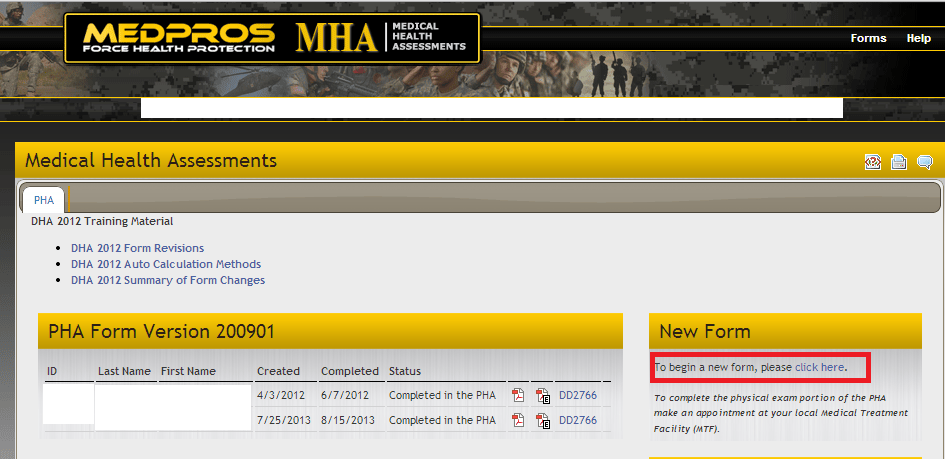Screen dimensions: 945x459
Task: Click the printer icon in header
Action: pos(899,162)
